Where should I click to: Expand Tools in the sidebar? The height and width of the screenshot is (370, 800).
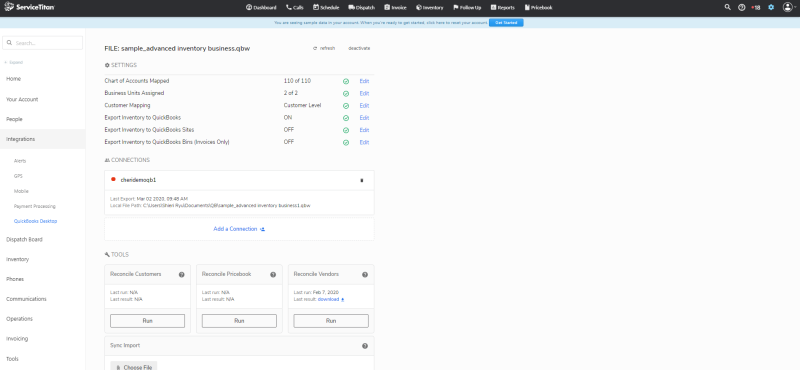point(12,359)
